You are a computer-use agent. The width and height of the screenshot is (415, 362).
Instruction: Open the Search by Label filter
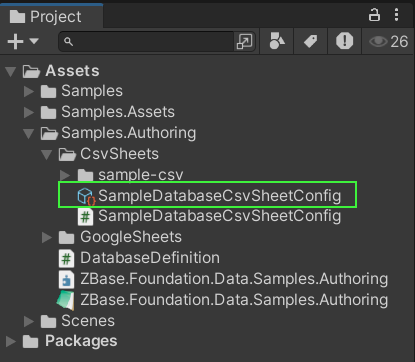pos(311,41)
